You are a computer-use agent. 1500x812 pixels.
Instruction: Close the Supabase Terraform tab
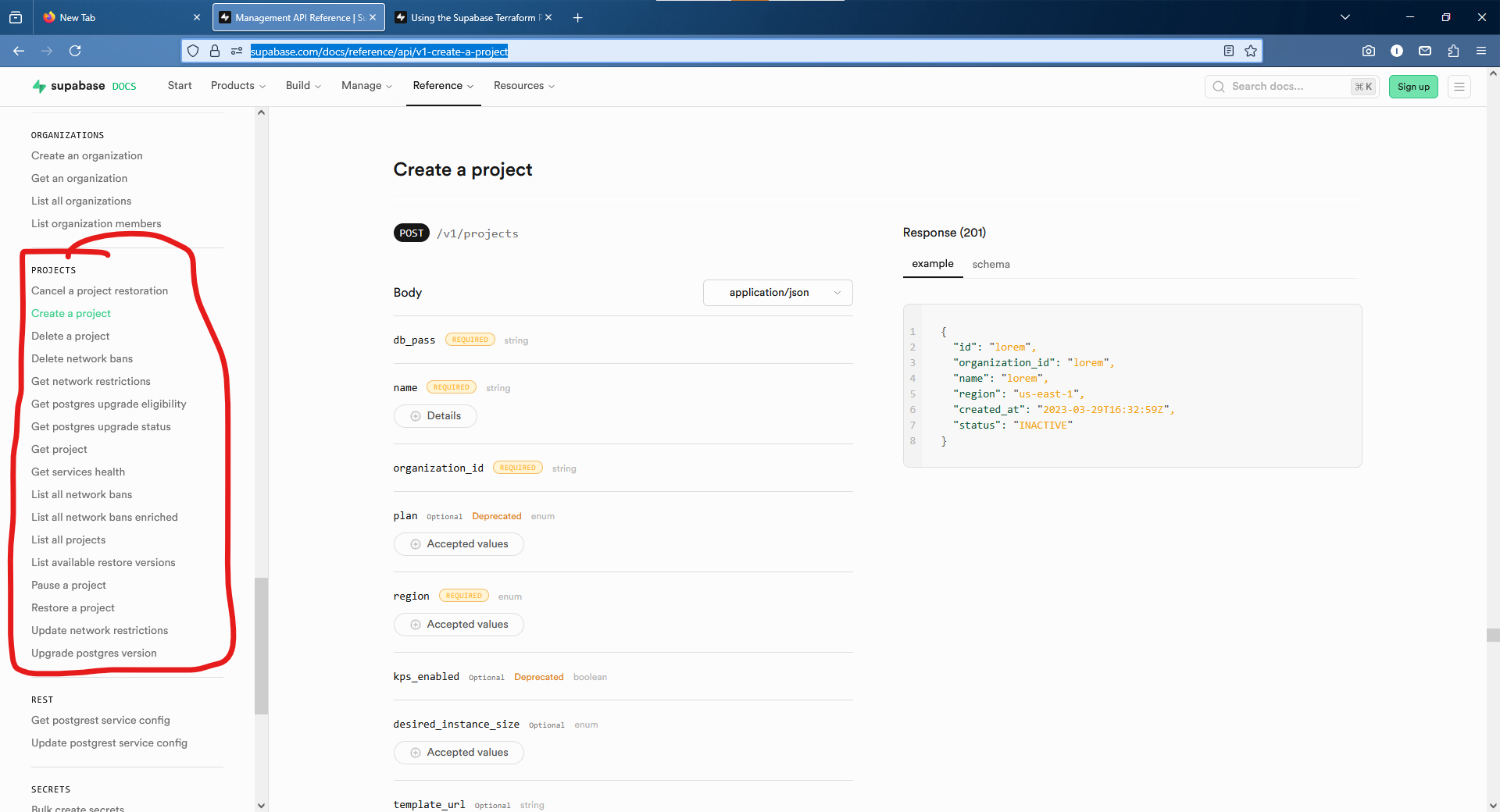[548, 17]
